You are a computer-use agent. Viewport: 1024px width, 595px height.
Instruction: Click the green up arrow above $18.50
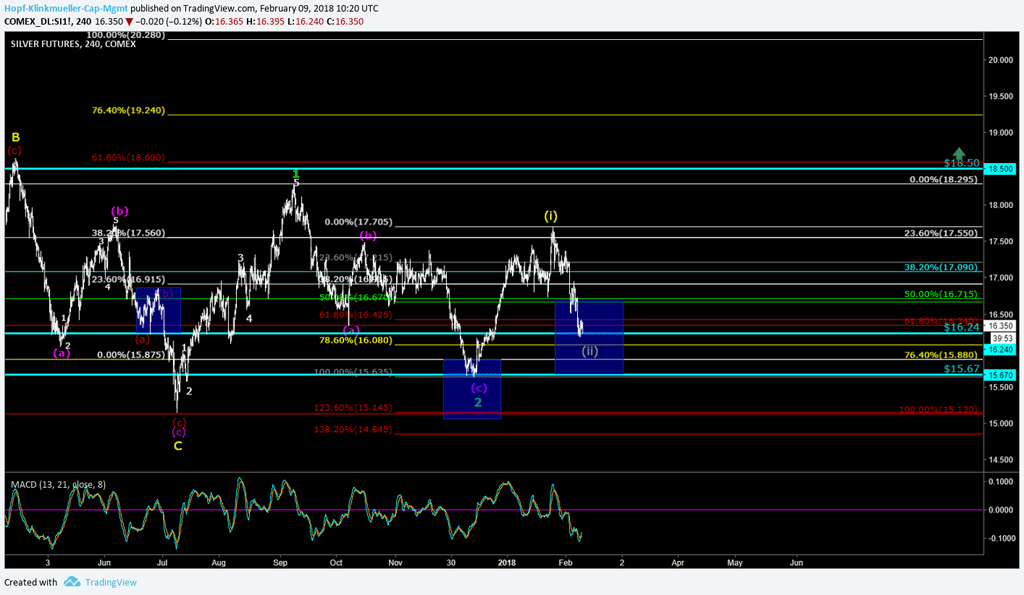coord(961,152)
